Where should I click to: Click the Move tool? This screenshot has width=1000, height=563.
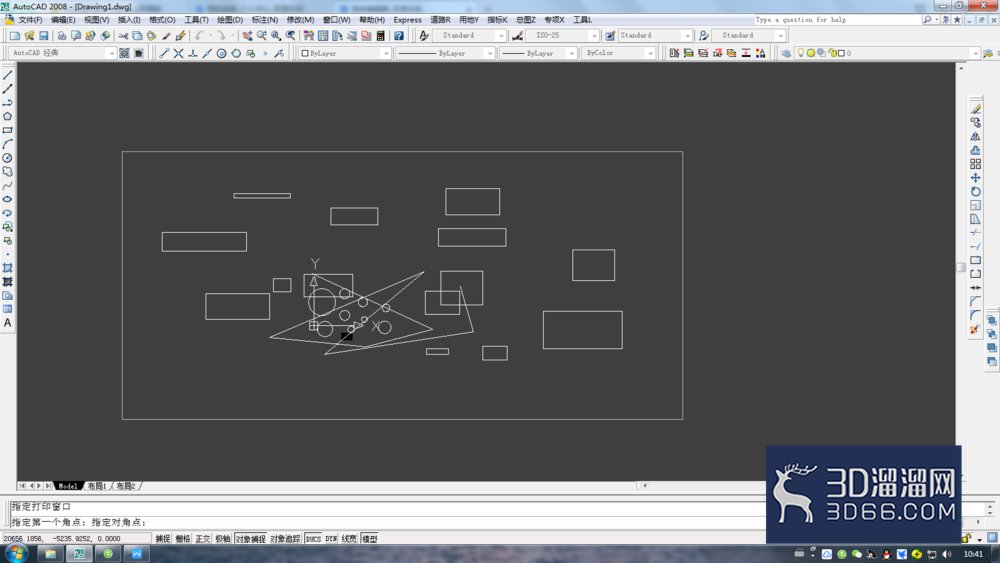click(976, 178)
